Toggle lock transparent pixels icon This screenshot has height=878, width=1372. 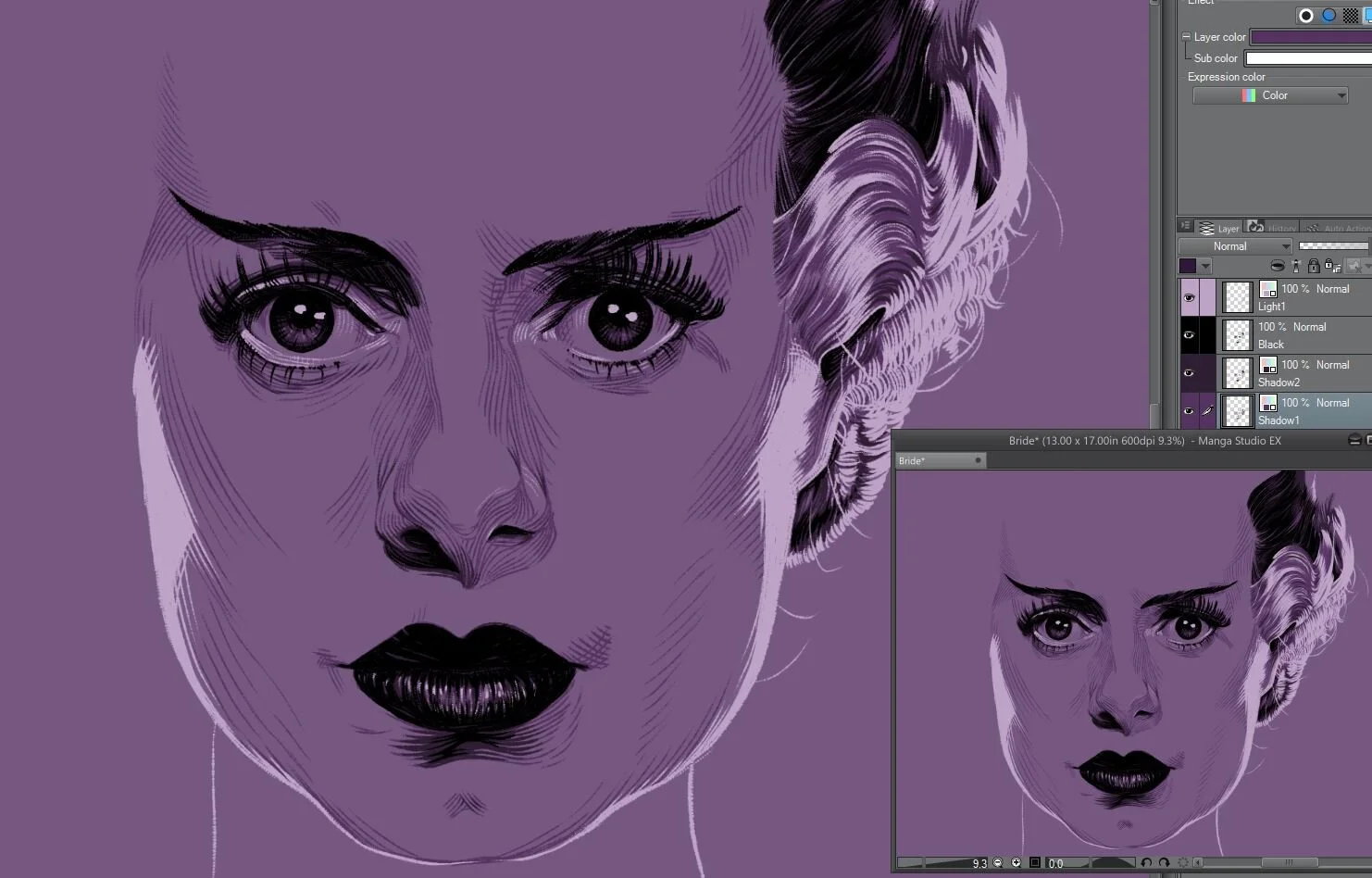tap(1332, 267)
